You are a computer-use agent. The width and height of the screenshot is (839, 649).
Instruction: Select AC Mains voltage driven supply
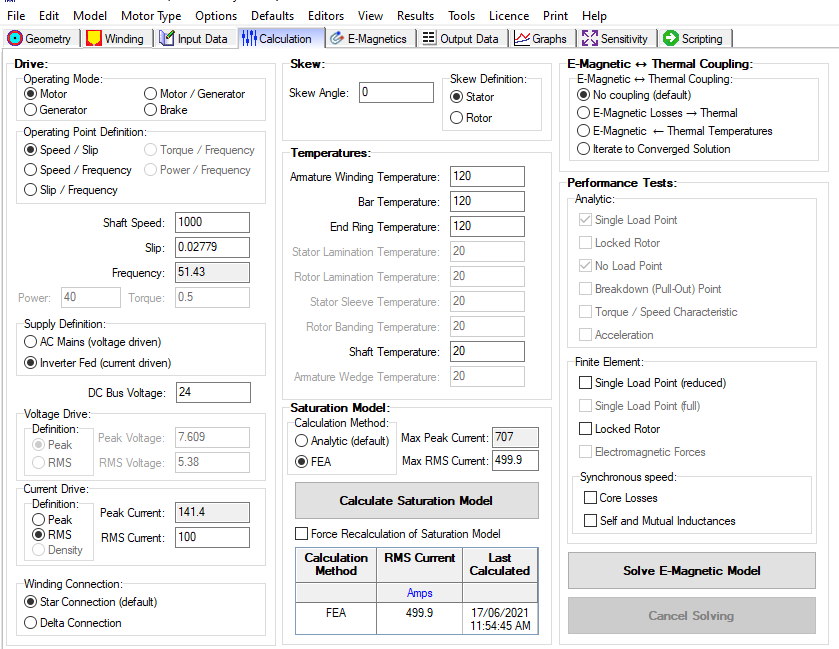(31, 342)
